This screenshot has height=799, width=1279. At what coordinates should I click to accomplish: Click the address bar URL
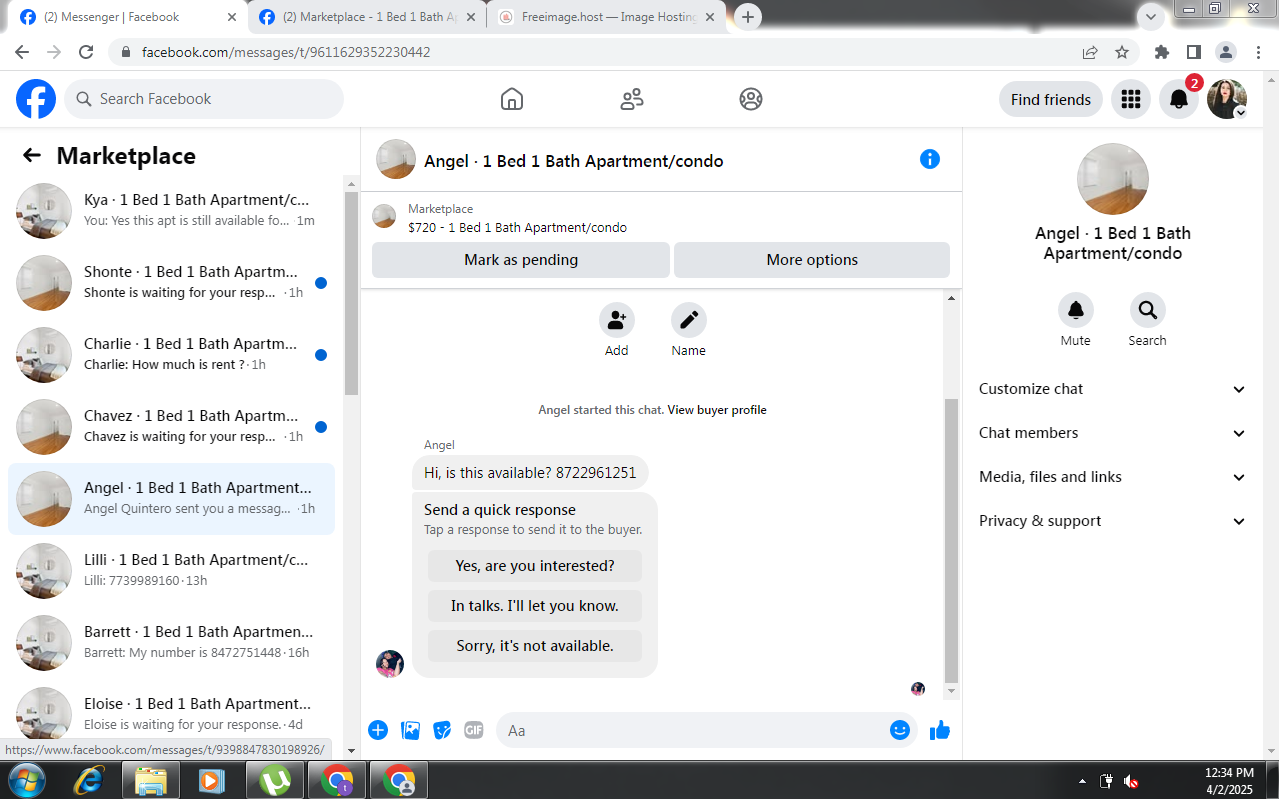click(286, 52)
